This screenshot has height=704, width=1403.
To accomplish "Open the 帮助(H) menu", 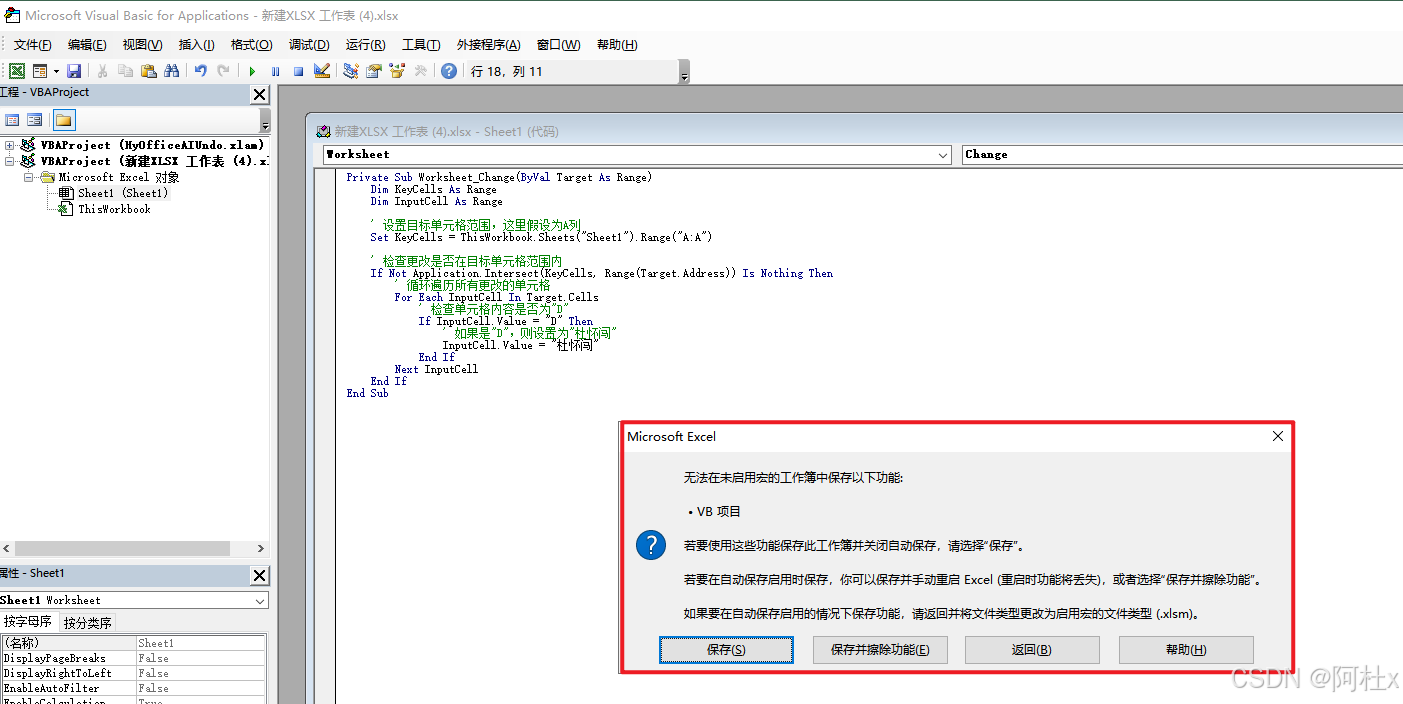I will tap(617, 44).
